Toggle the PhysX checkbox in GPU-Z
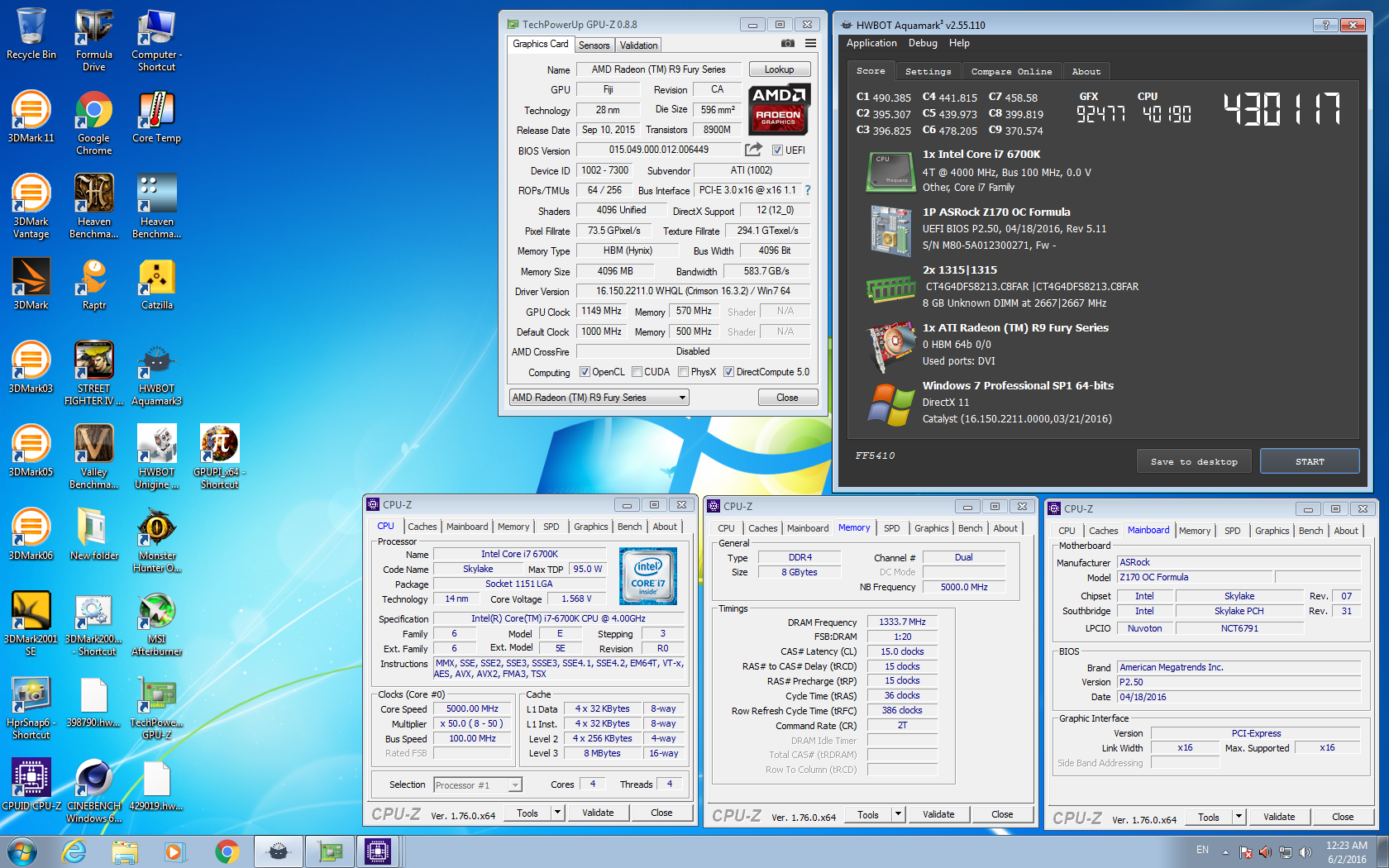1389x868 pixels. [x=684, y=372]
